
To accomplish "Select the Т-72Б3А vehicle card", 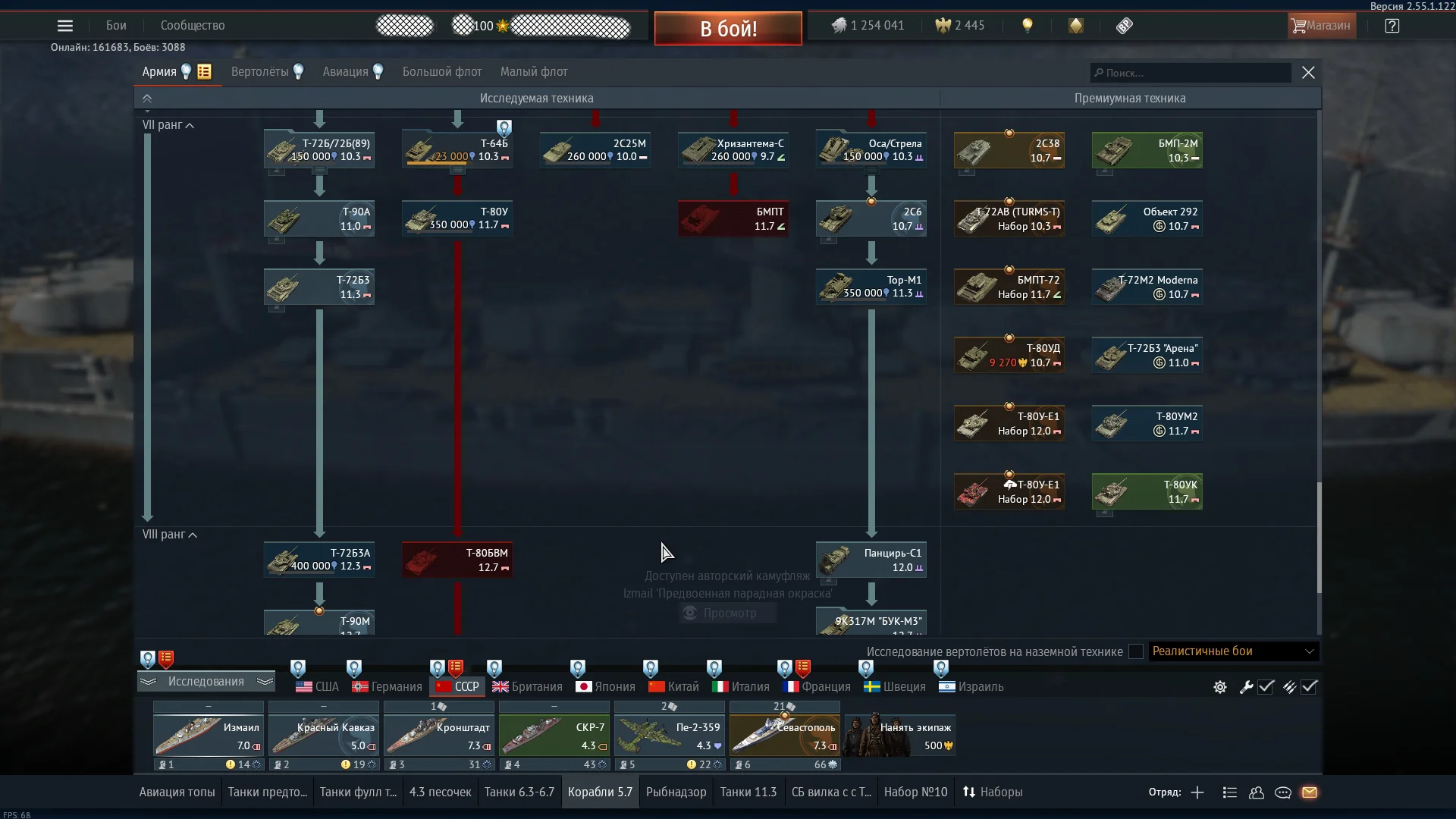I will coord(319,560).
